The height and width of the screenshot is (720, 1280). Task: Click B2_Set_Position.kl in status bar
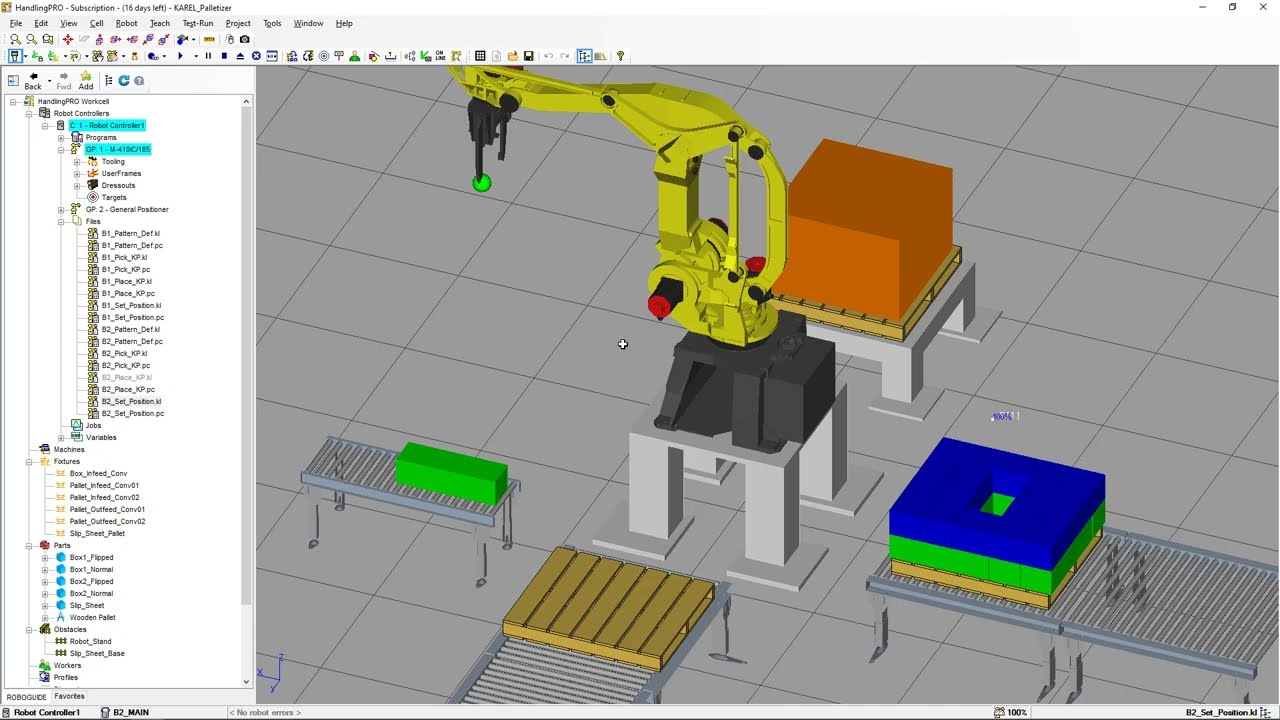1222,712
